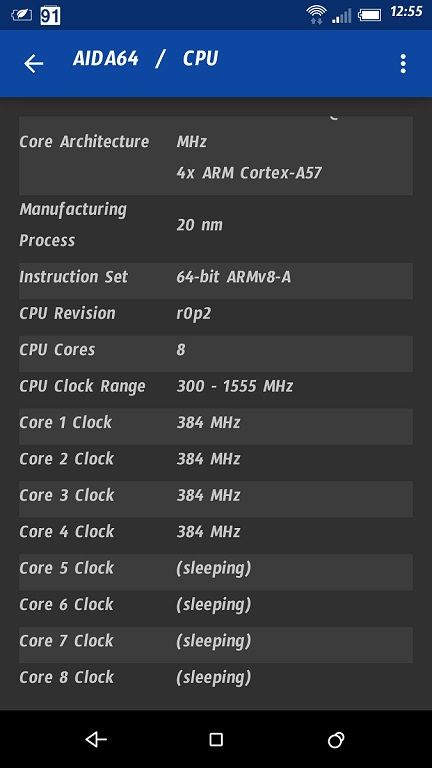Select the AIDA64 / CPU title

145,59
